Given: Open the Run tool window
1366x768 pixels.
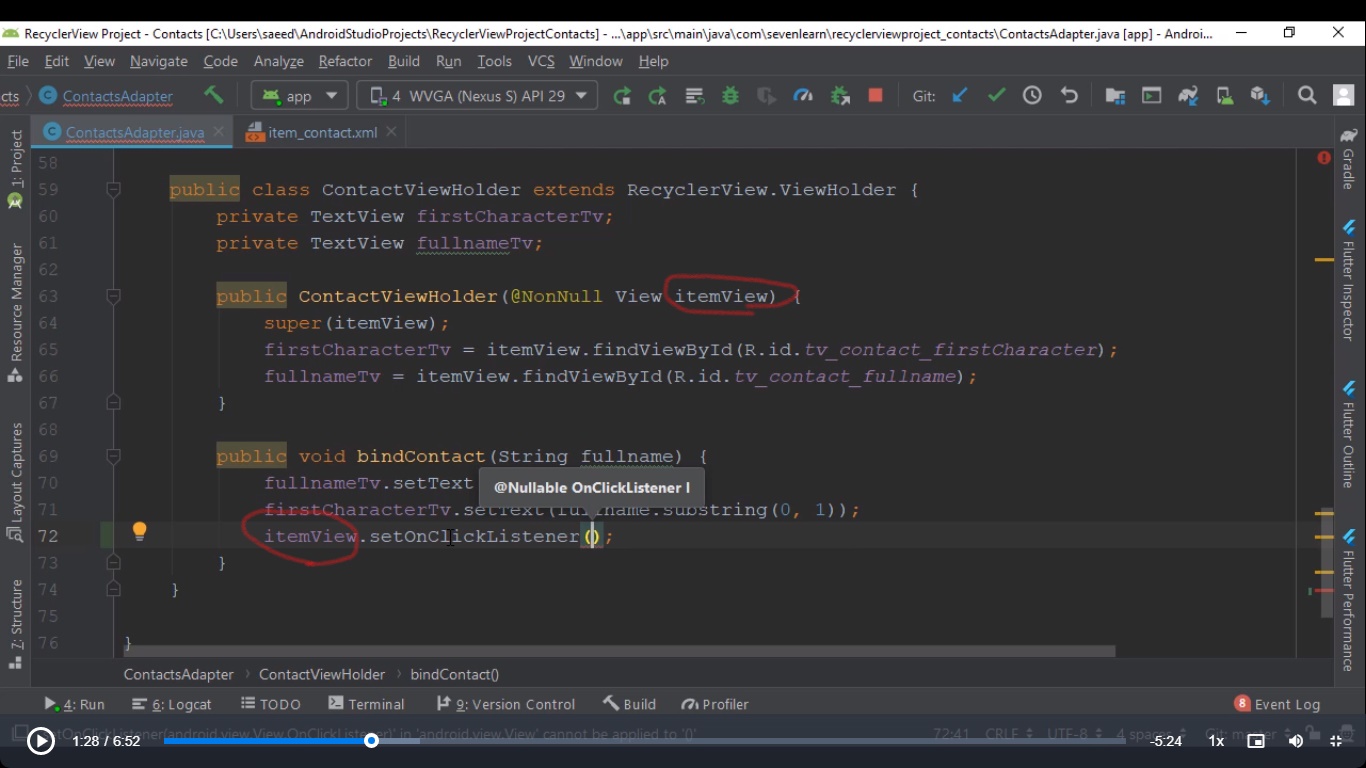Looking at the screenshot, I should (x=75, y=704).
